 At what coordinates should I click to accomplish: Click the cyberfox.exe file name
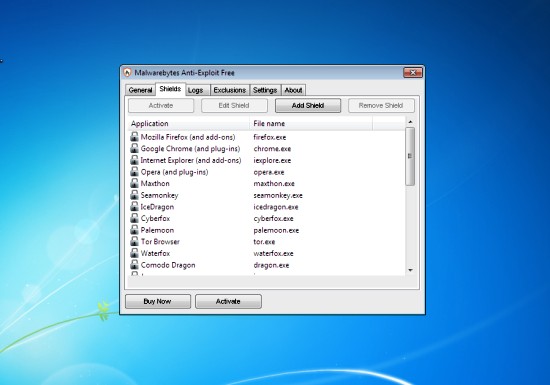pyautogui.click(x=273, y=218)
